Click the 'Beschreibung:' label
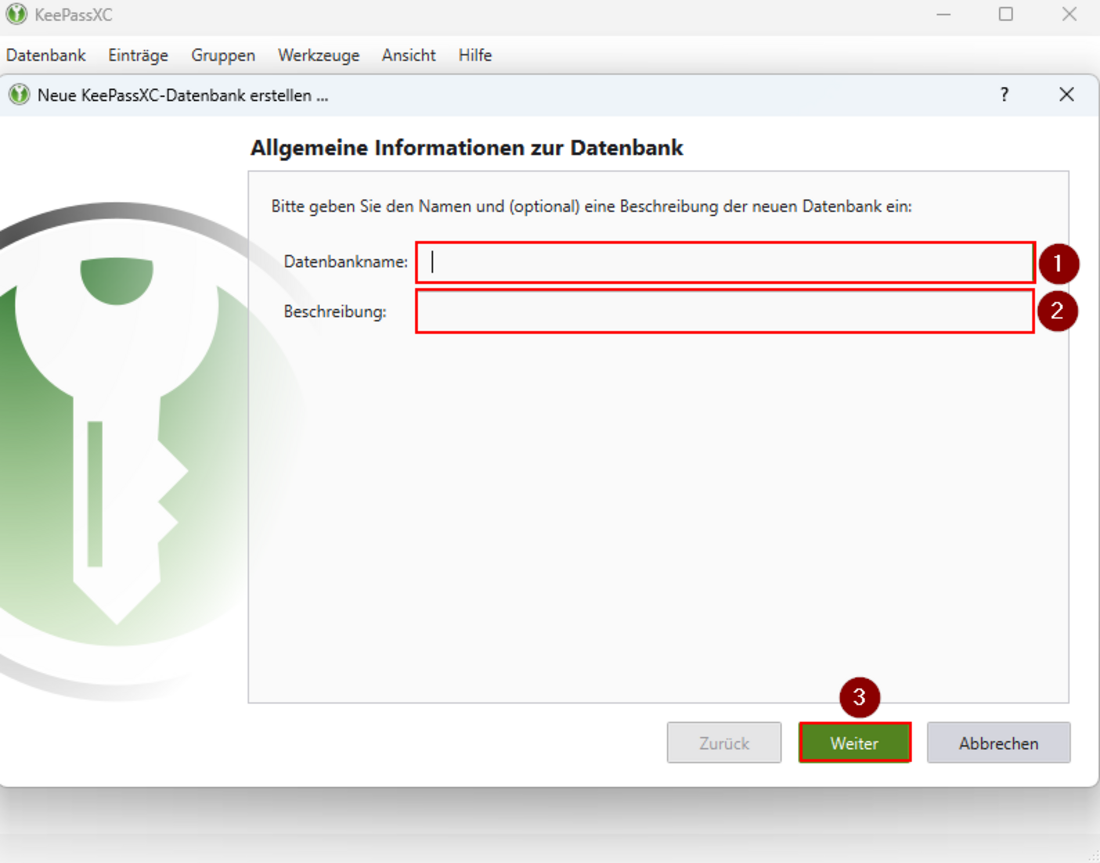This screenshot has width=1100, height=863. pos(335,312)
